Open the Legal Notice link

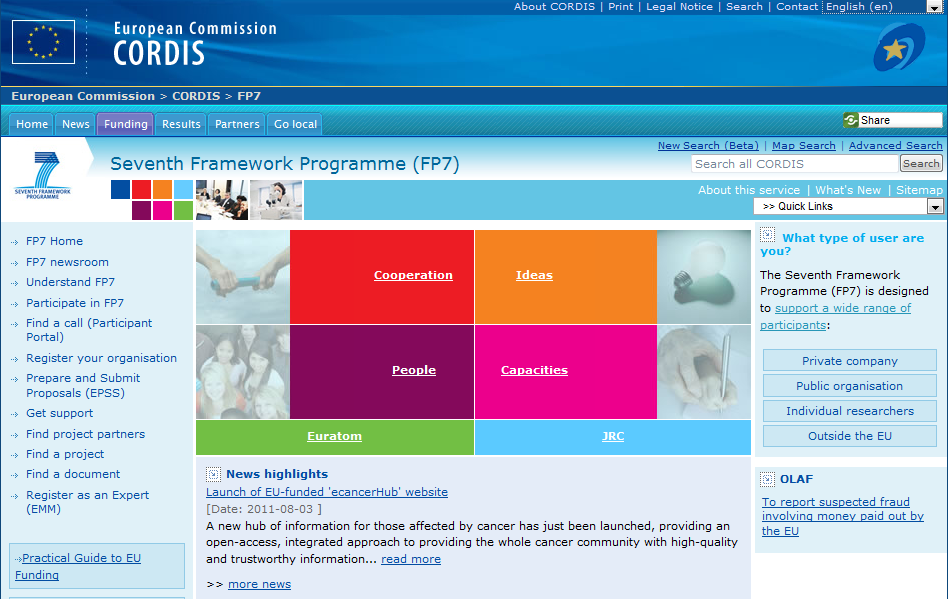pyautogui.click(x=680, y=7)
